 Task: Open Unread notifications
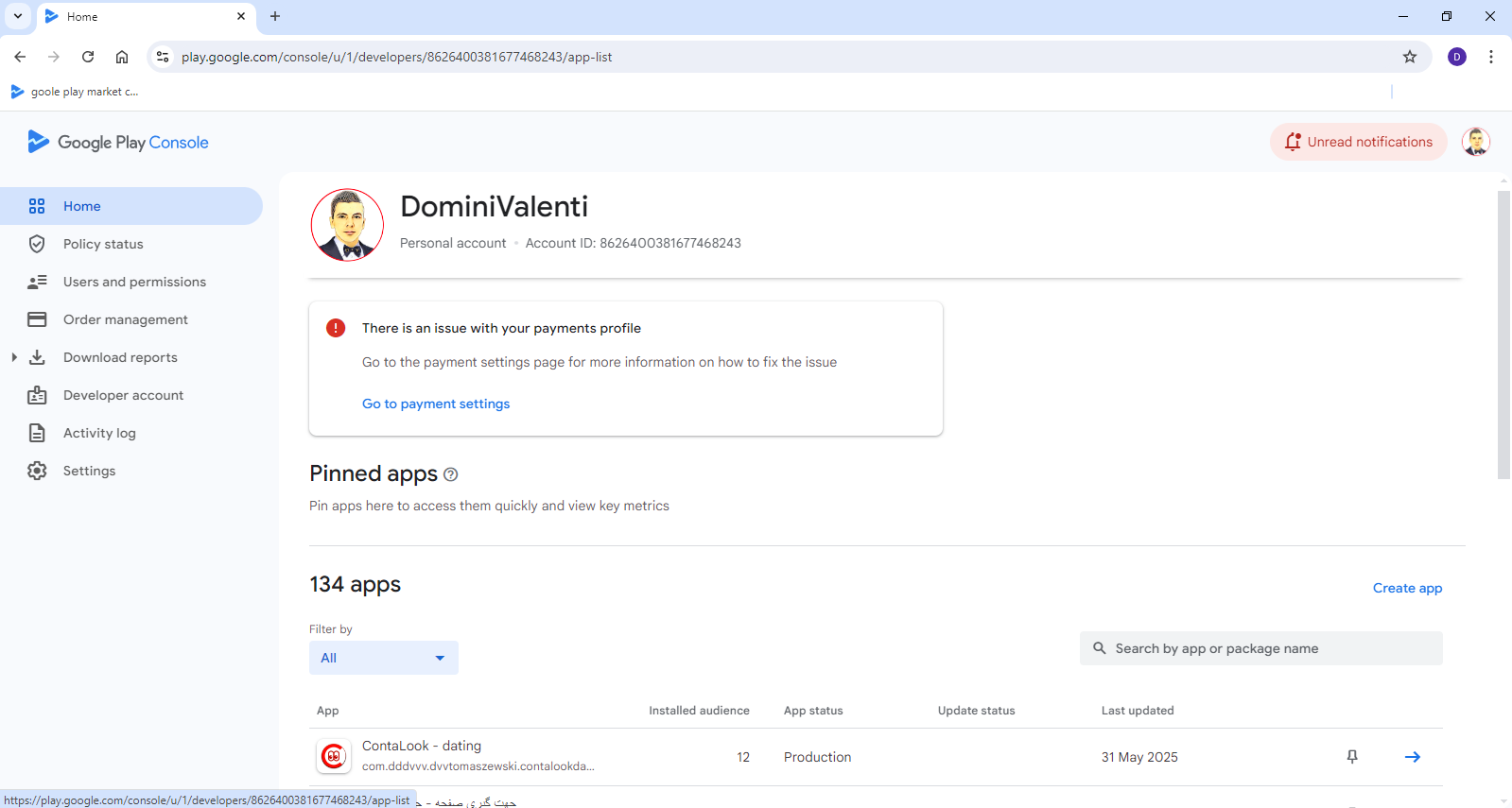coord(1358,142)
